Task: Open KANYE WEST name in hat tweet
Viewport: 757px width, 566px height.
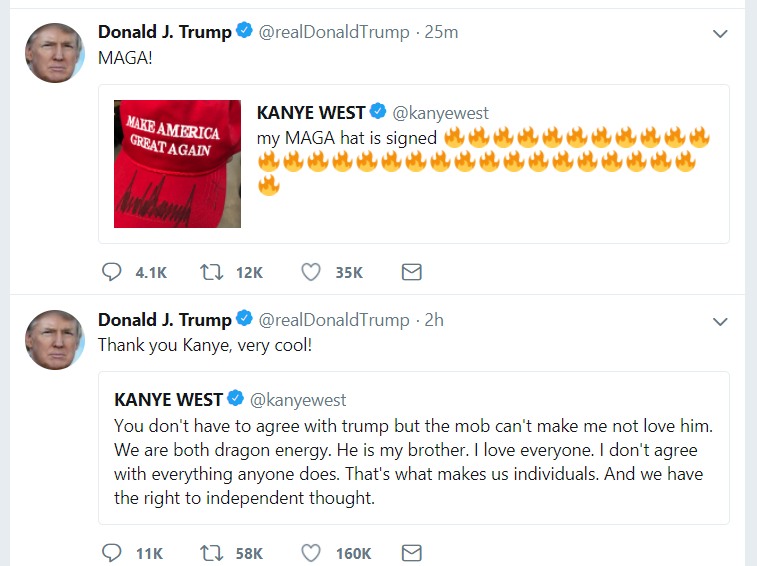Action: click(311, 112)
